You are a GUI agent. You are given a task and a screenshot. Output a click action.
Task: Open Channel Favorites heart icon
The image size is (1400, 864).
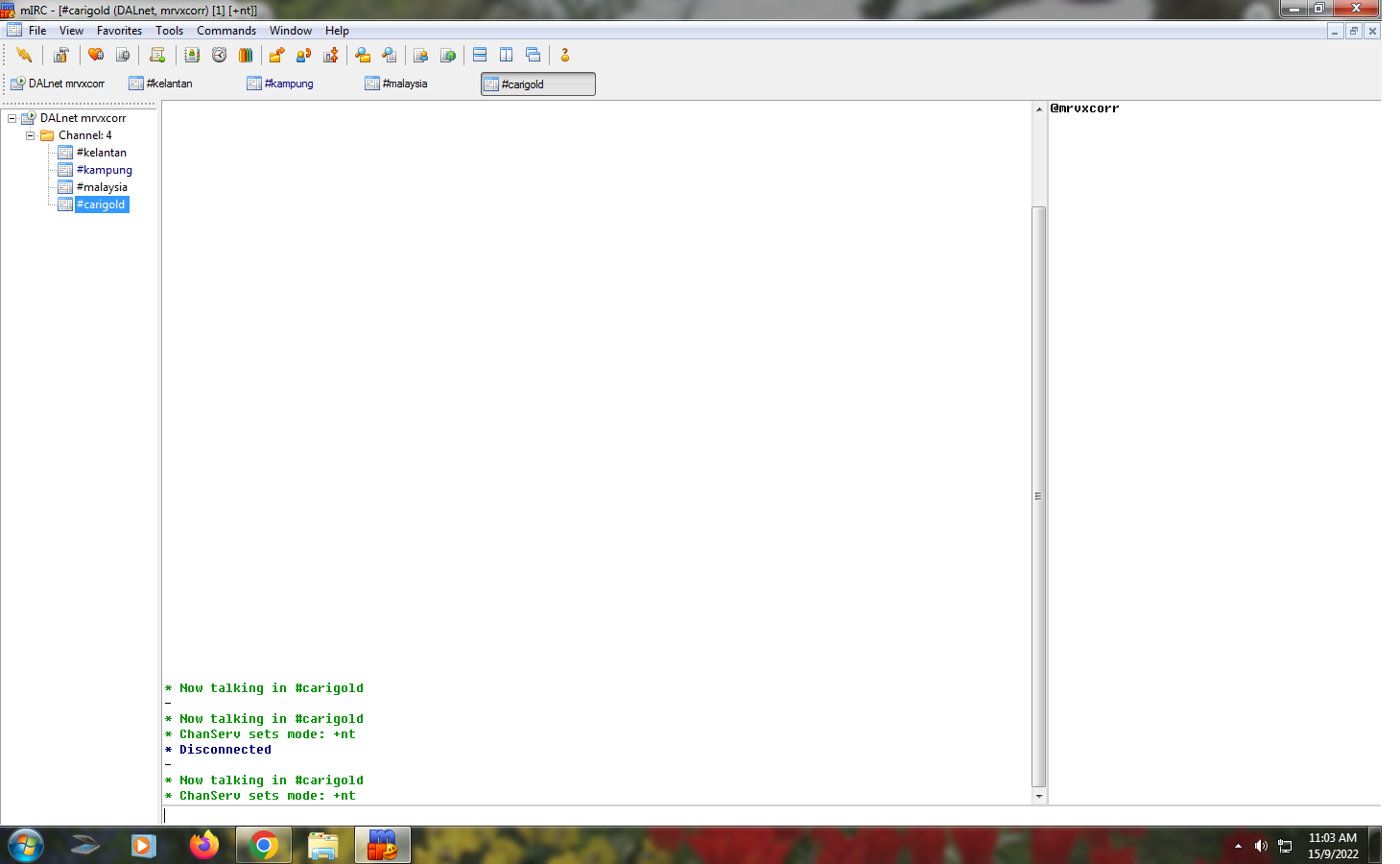tap(96, 55)
